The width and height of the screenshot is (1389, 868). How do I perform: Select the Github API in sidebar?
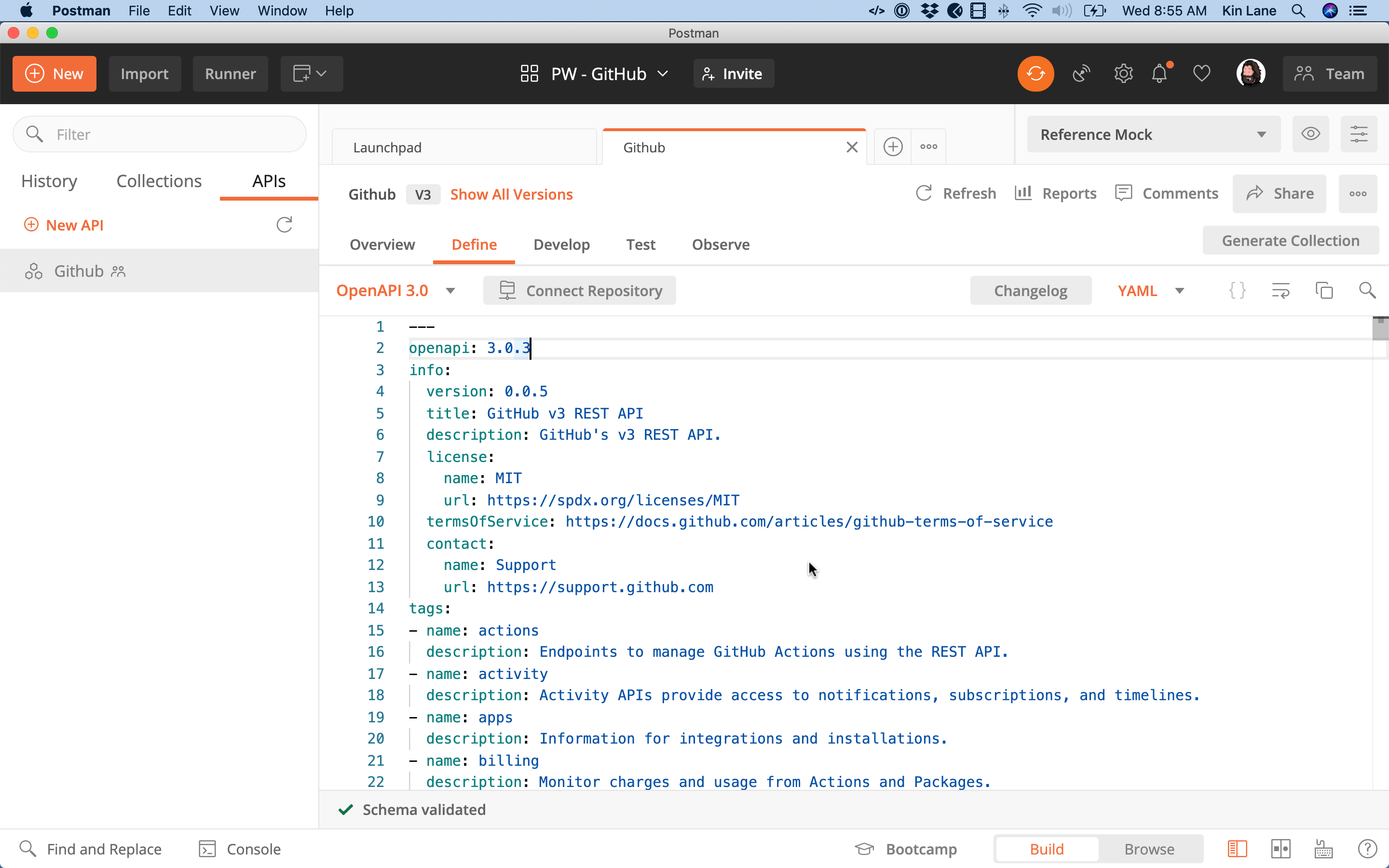click(x=159, y=271)
